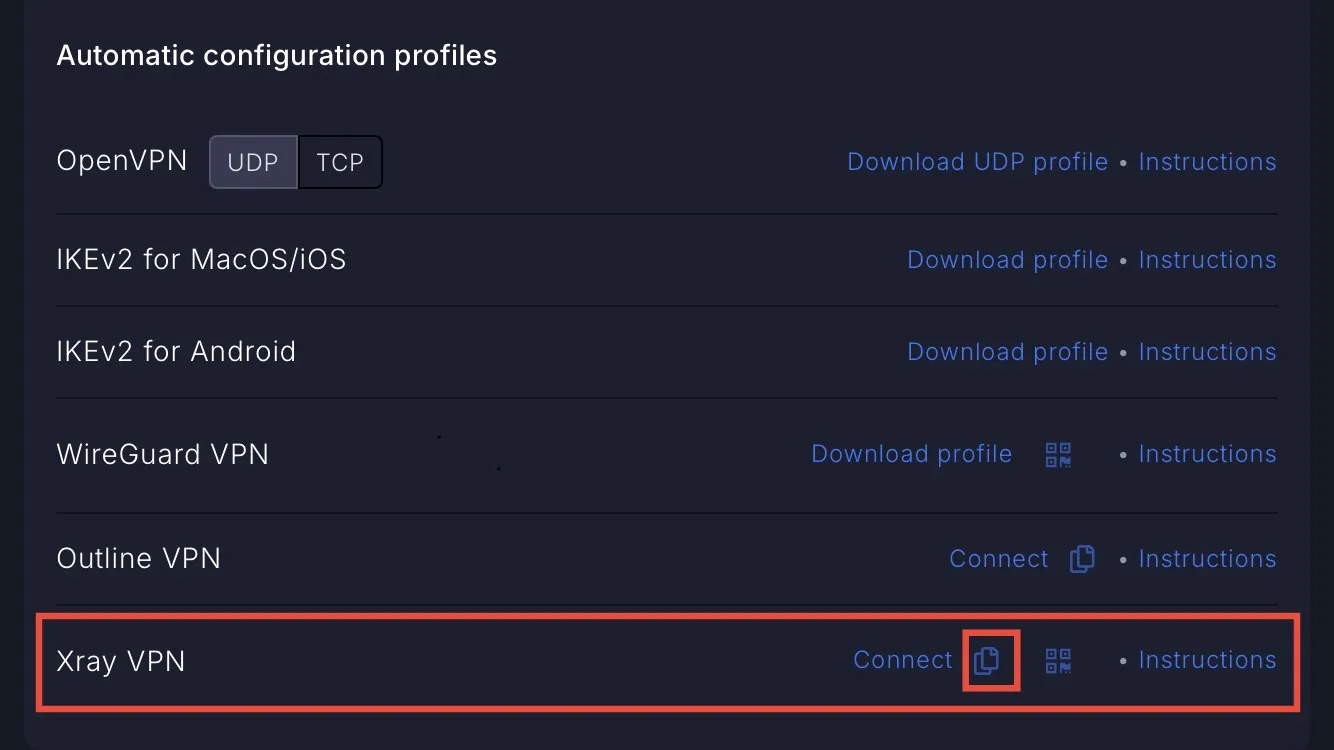
Task: Click the Automatic configuration profiles heading
Action: tap(277, 55)
